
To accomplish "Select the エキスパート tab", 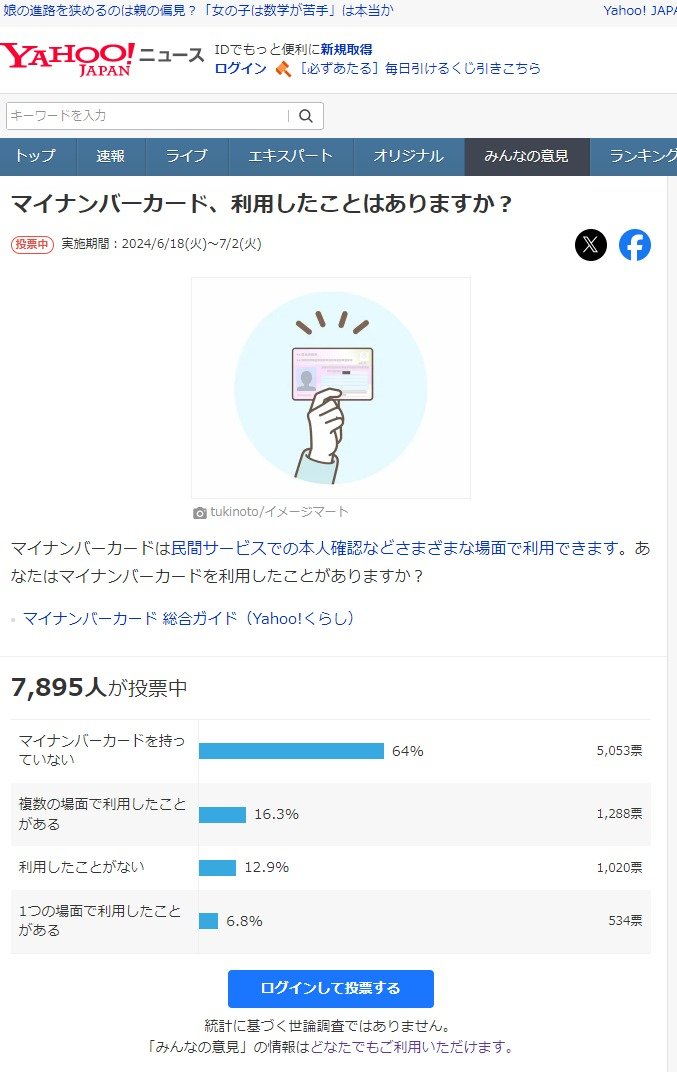I will [x=291, y=157].
